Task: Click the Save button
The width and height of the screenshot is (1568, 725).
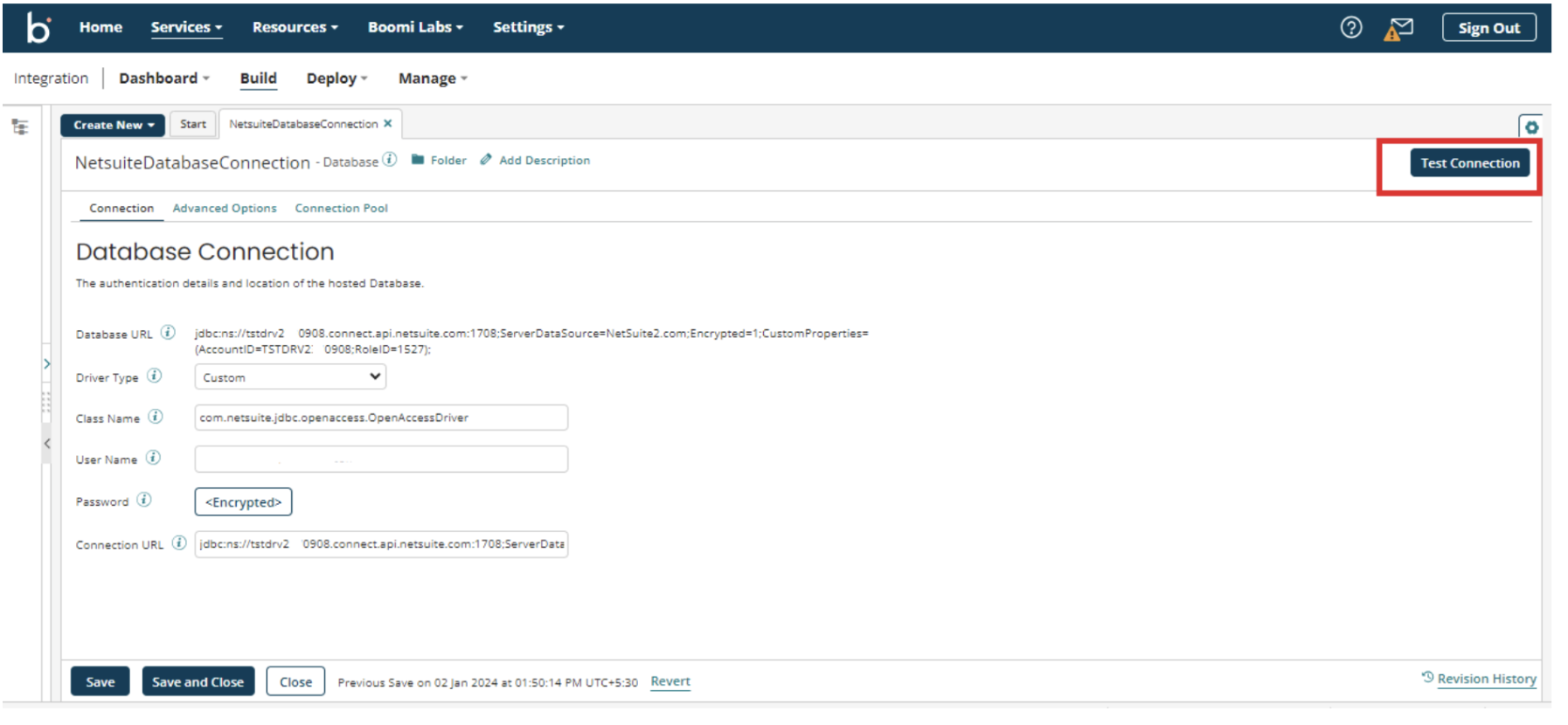Action: (100, 681)
